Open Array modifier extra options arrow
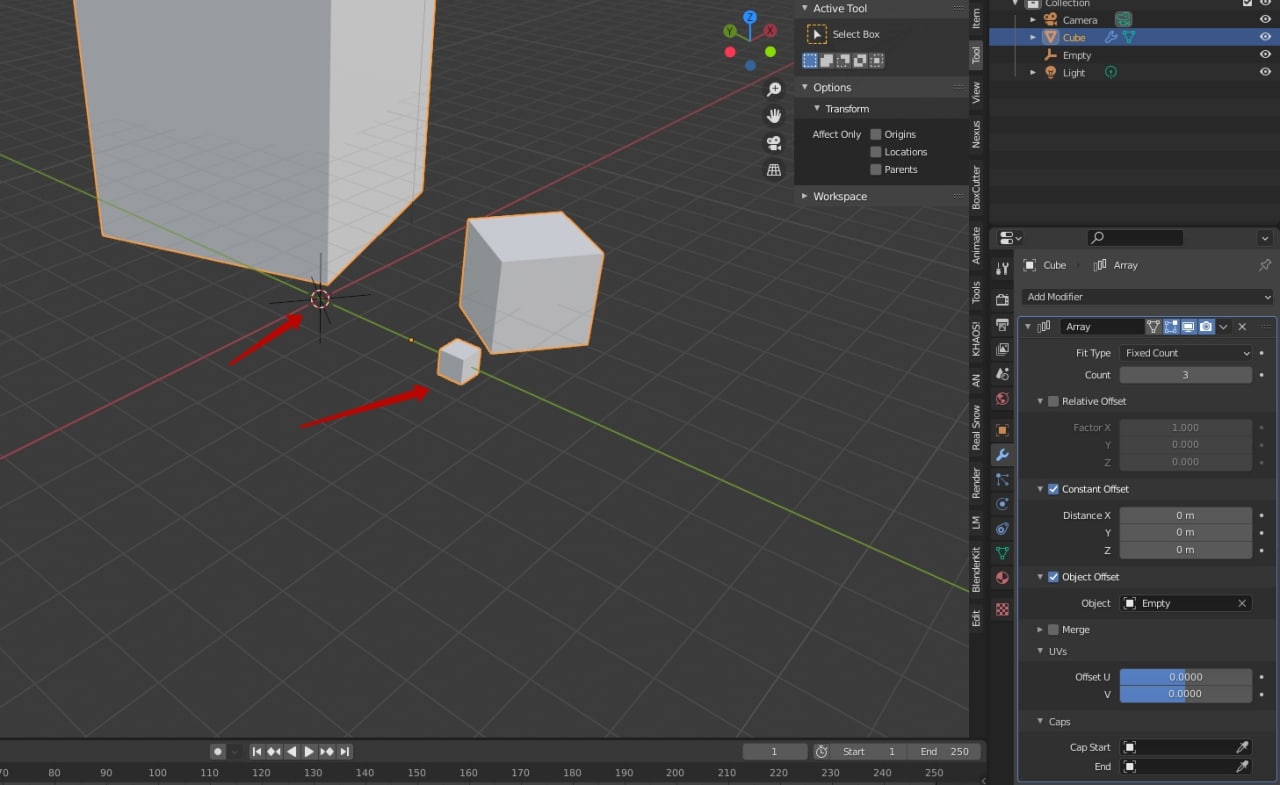Image resolution: width=1280 pixels, height=785 pixels. tap(1224, 327)
